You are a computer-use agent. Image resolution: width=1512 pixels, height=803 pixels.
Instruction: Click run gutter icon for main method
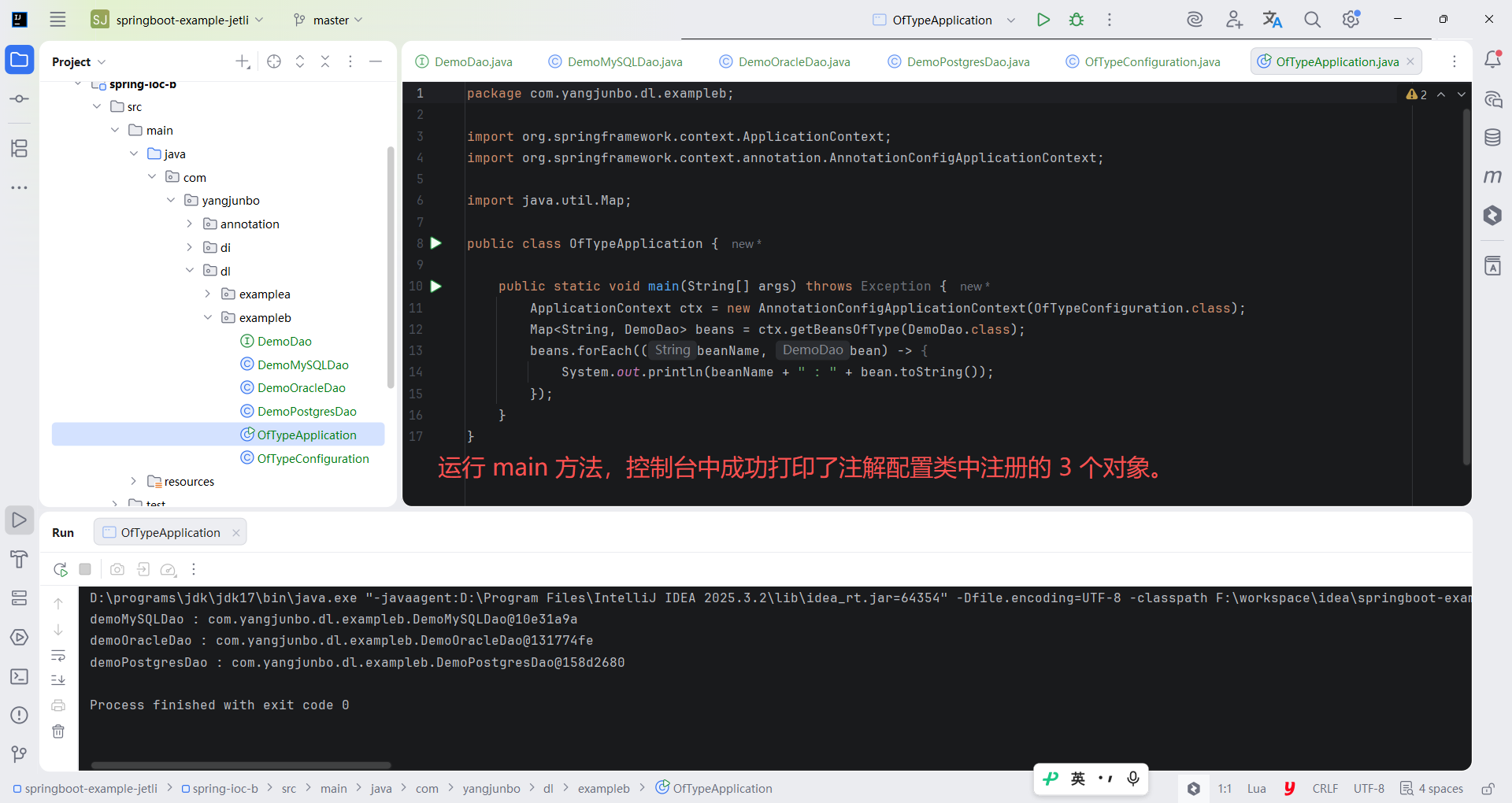[x=436, y=287]
